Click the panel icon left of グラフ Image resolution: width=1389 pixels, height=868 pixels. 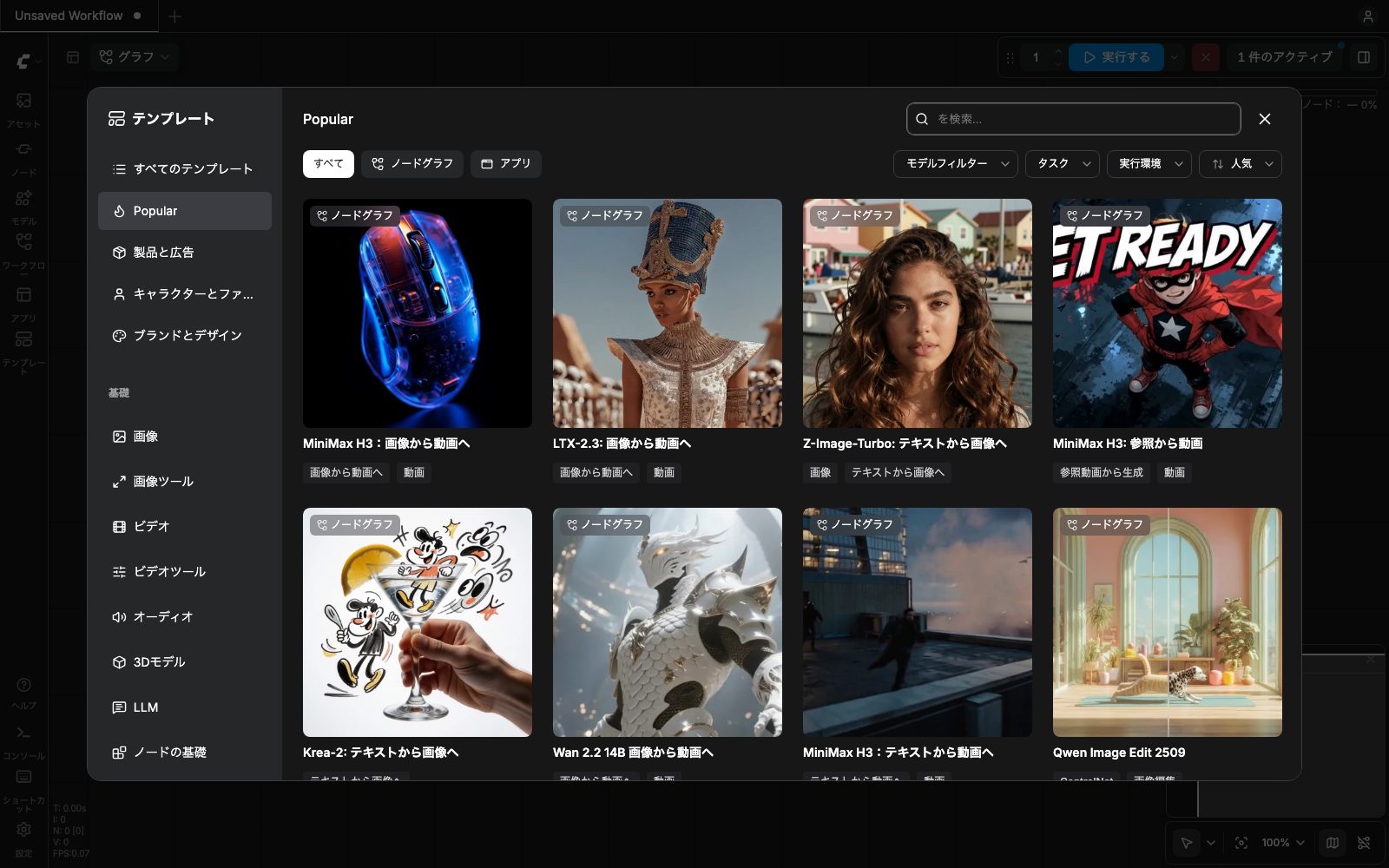[x=73, y=57]
